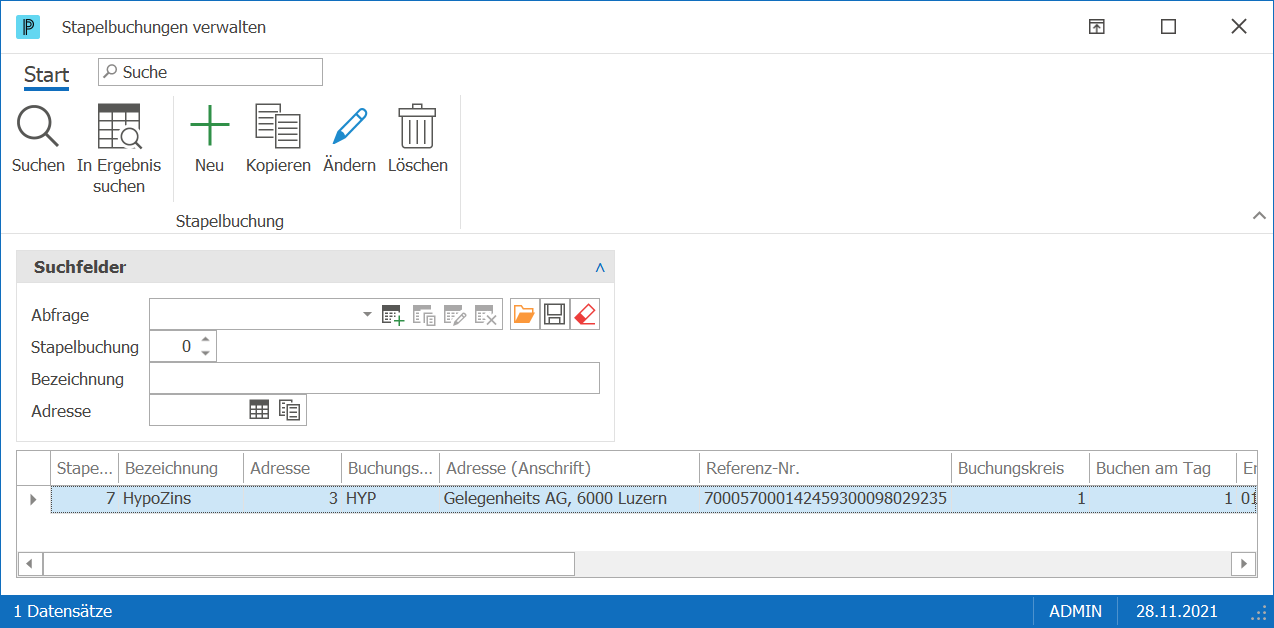
Task: Click the Adresse list selection icon
Action: pyautogui.click(x=290, y=410)
